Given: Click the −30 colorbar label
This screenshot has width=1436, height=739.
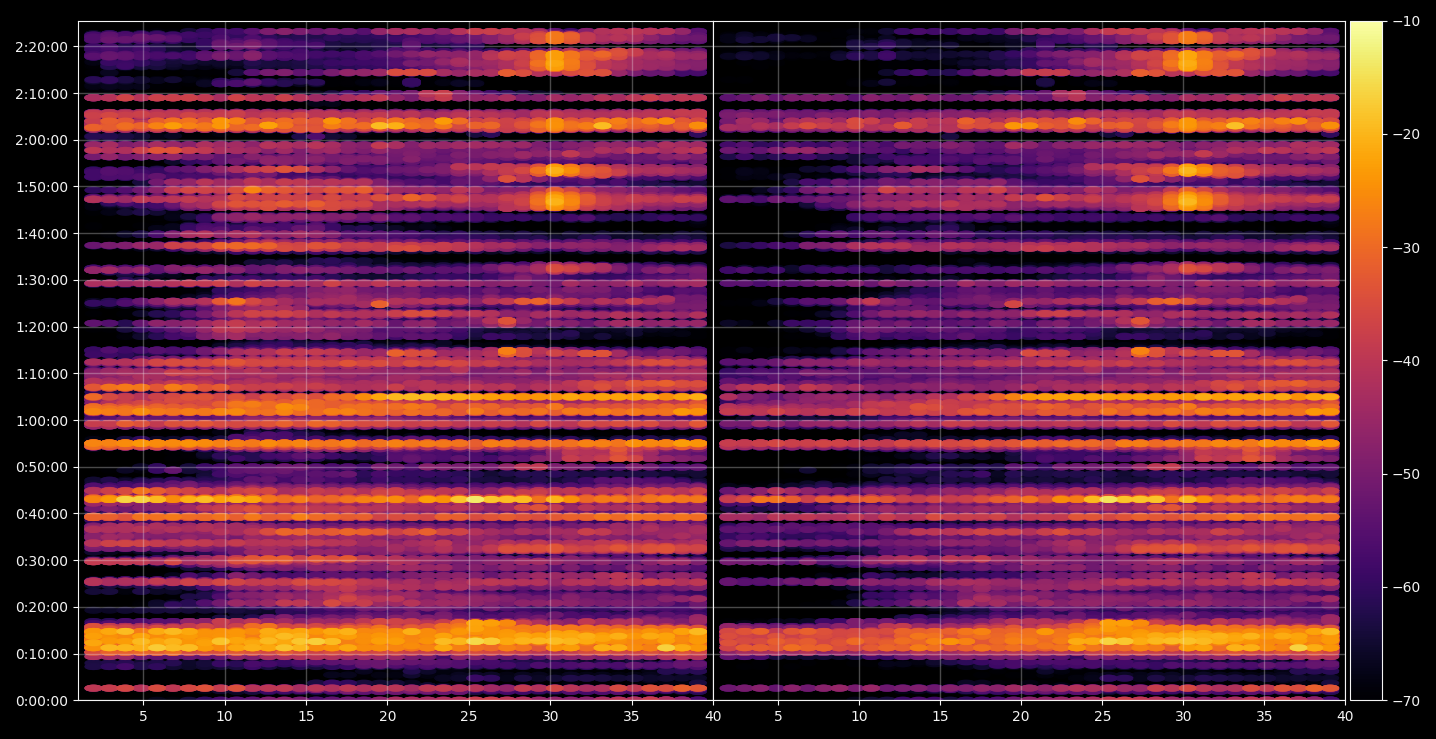Looking at the screenshot, I should coord(1405,248).
